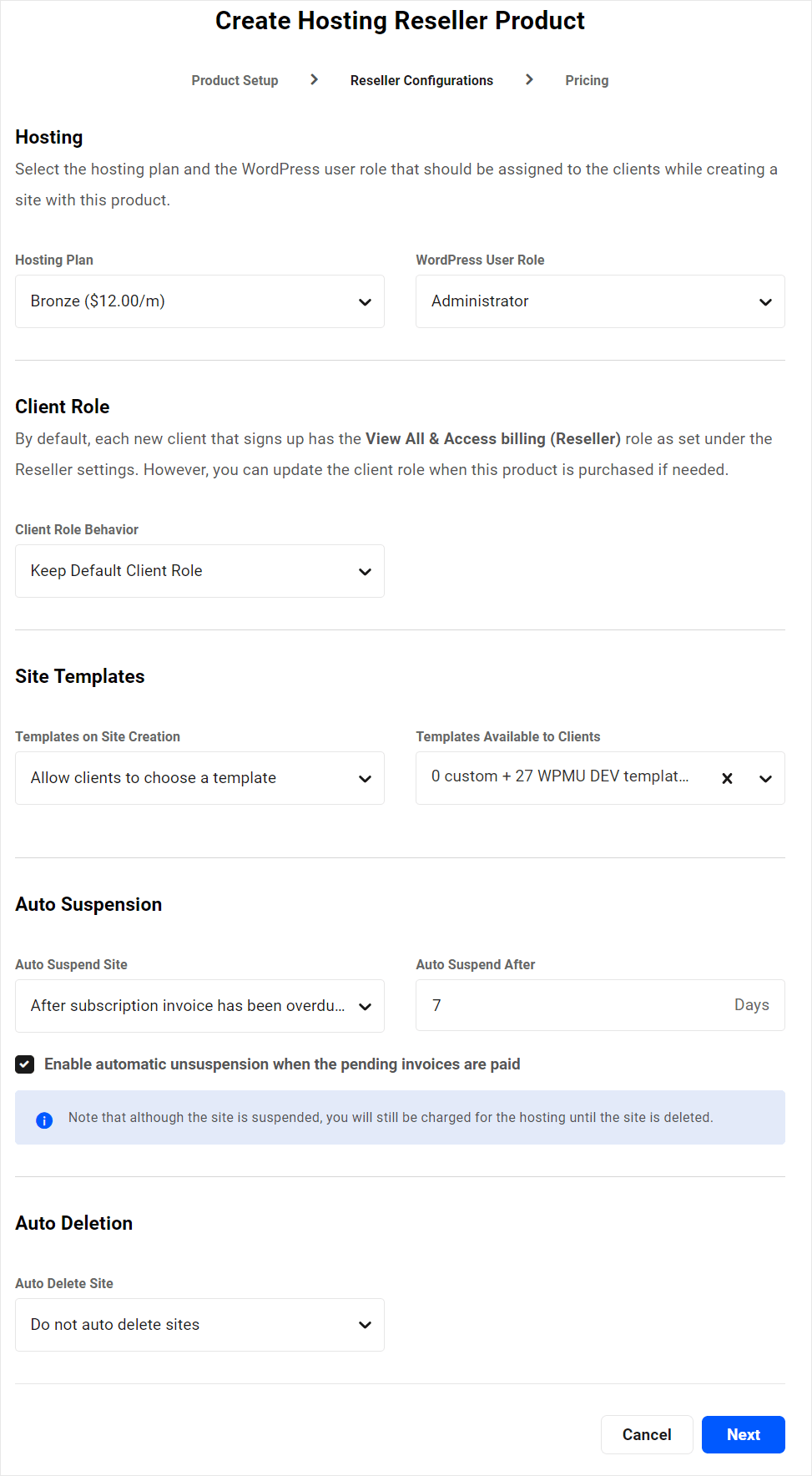Image resolution: width=812 pixels, height=1476 pixels.
Task: Open the Templates on Site Creation dropdown
Action: (199, 778)
